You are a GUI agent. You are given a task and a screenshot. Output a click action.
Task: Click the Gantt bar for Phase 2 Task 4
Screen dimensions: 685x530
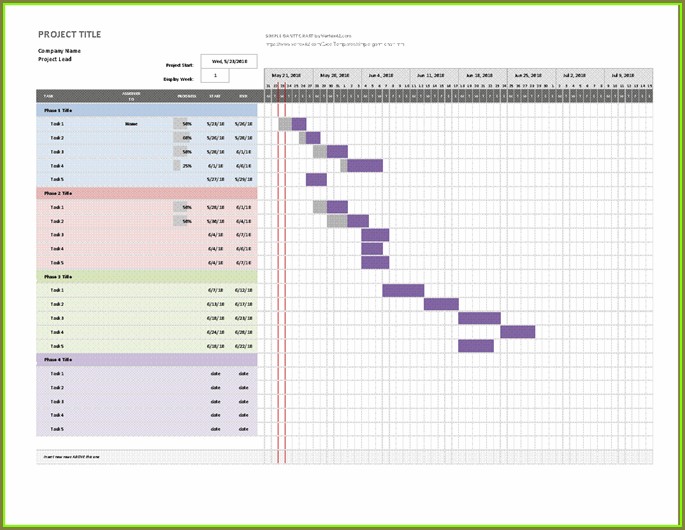(372, 249)
